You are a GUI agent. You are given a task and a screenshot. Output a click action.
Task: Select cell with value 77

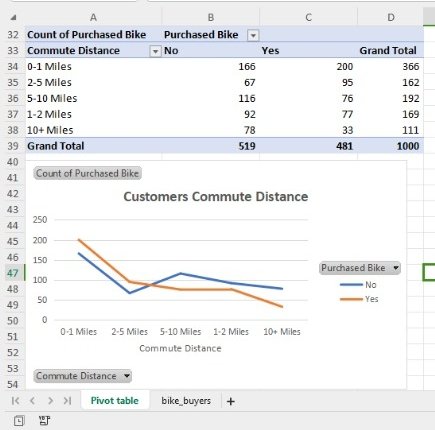point(308,114)
